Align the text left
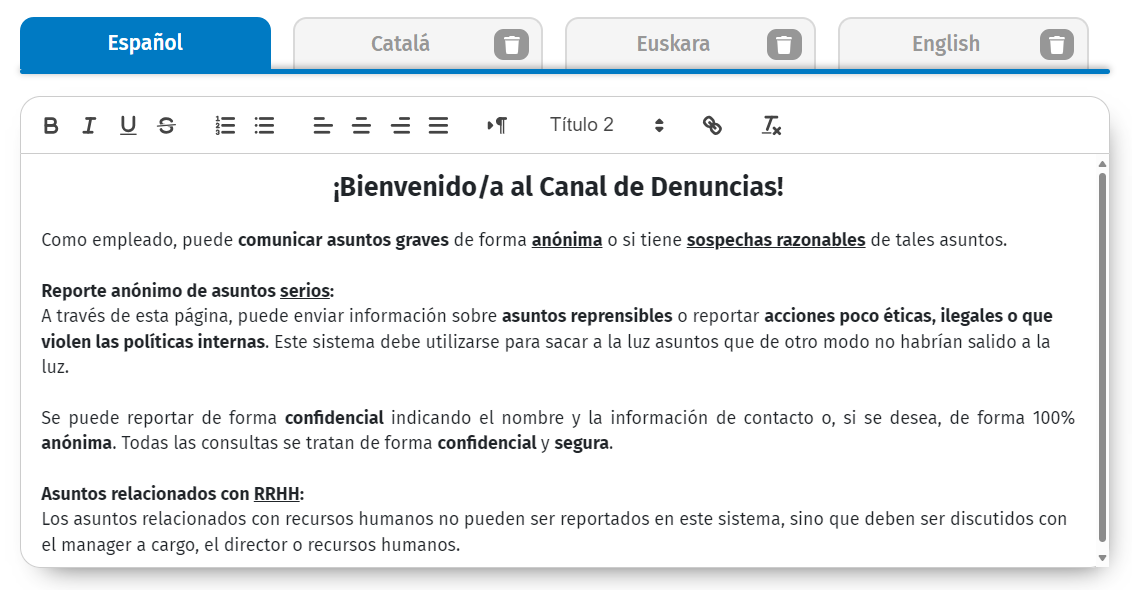Image resolution: width=1132 pixels, height=590 pixels. click(322, 125)
